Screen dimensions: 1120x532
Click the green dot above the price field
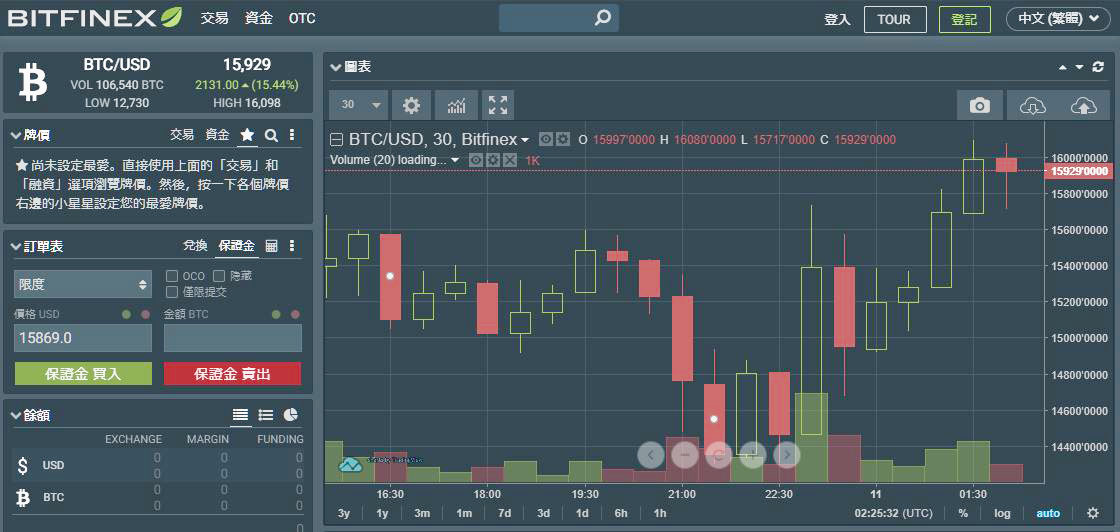pos(126,314)
